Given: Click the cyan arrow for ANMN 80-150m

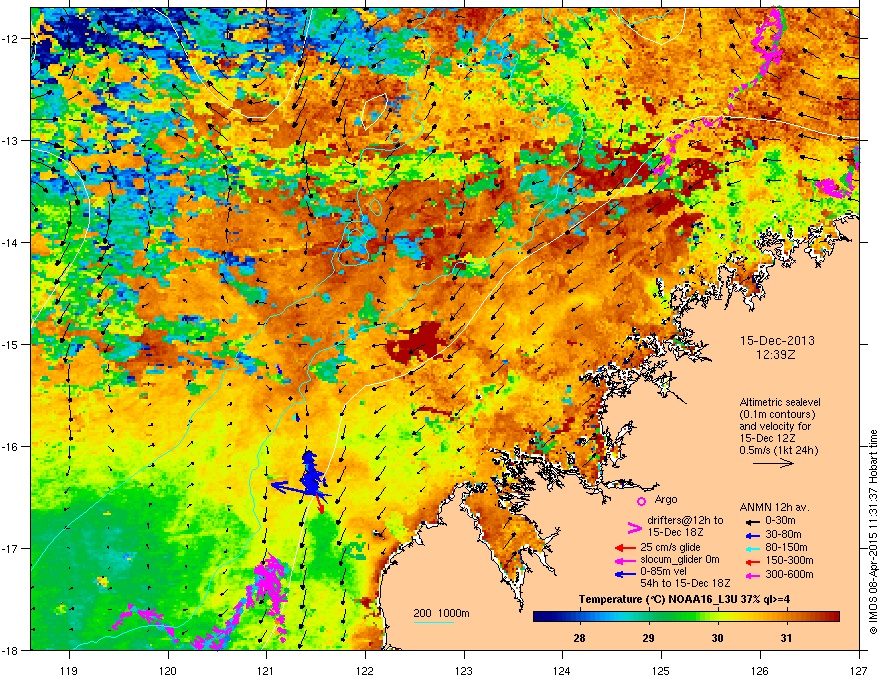Looking at the screenshot, I should click(x=751, y=548).
